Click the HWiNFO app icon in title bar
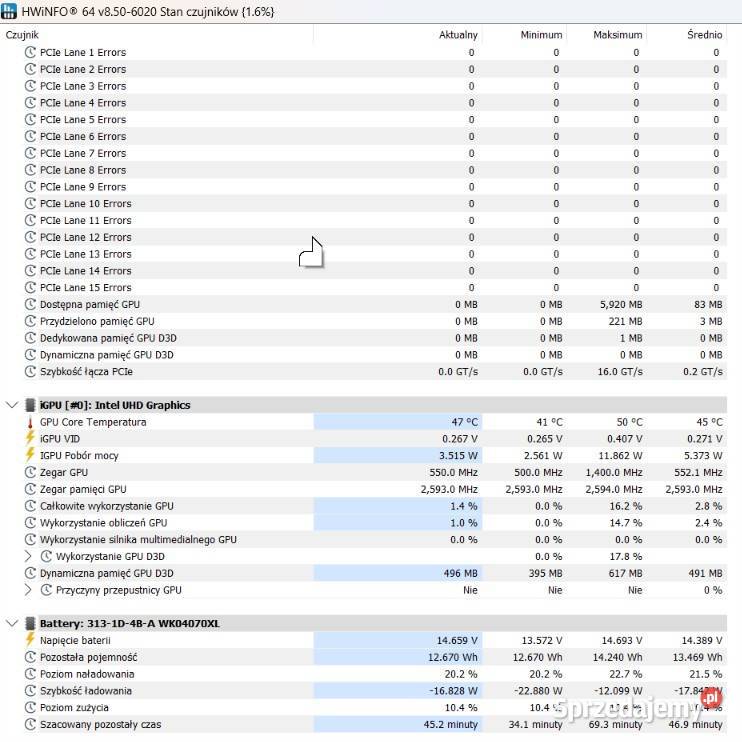 [9, 11]
